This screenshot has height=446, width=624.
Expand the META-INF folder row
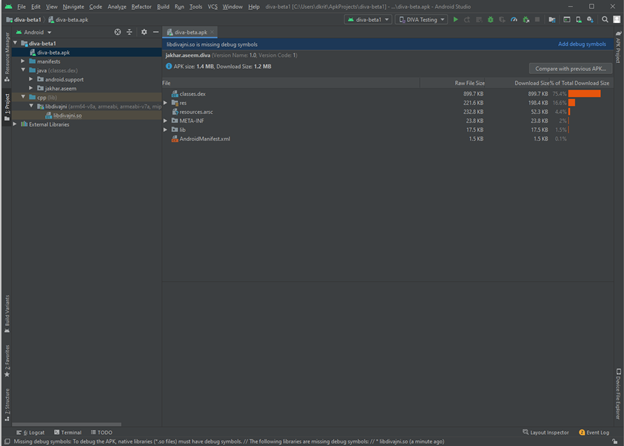[166, 121]
